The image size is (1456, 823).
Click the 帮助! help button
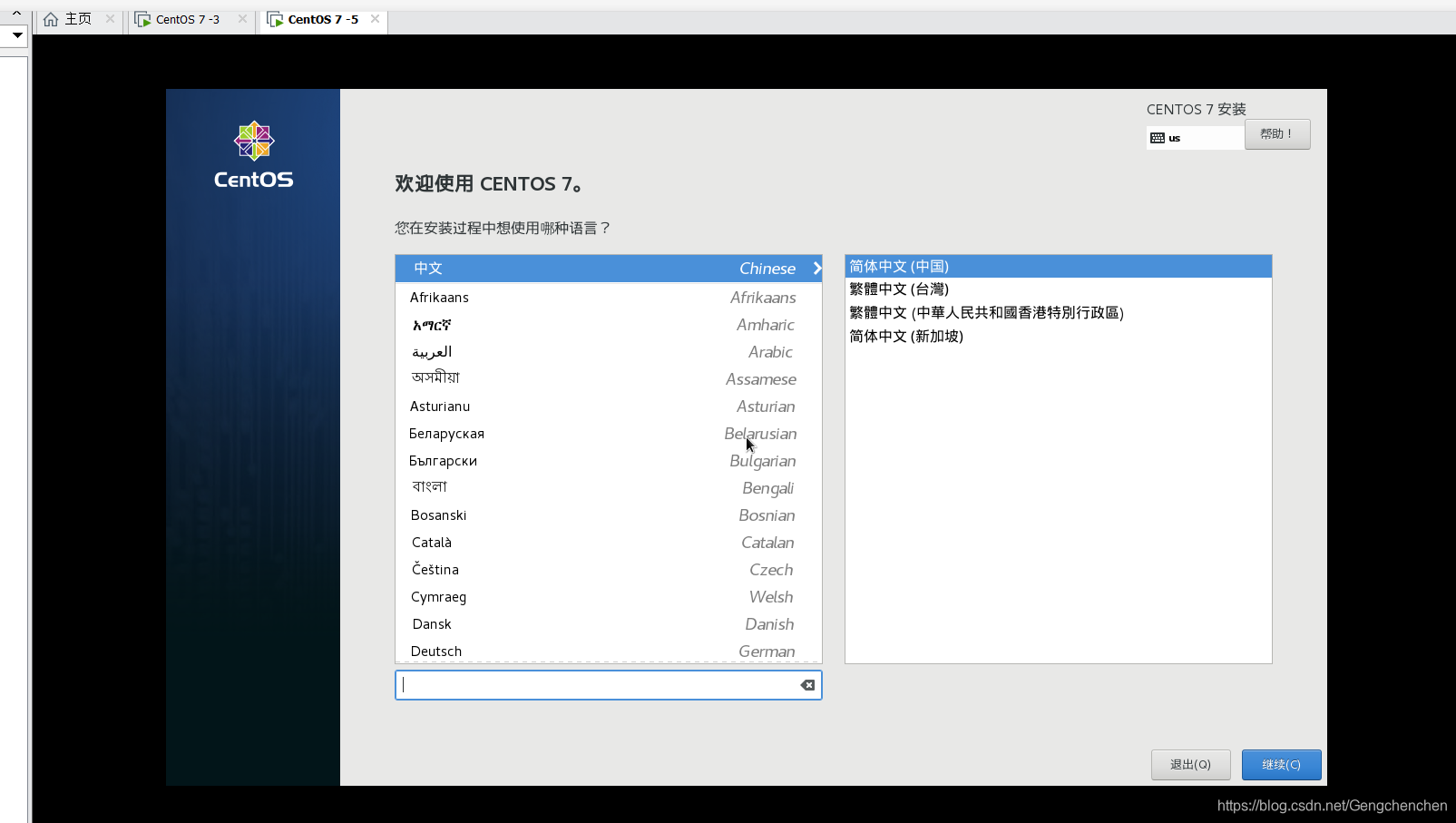point(1277,134)
